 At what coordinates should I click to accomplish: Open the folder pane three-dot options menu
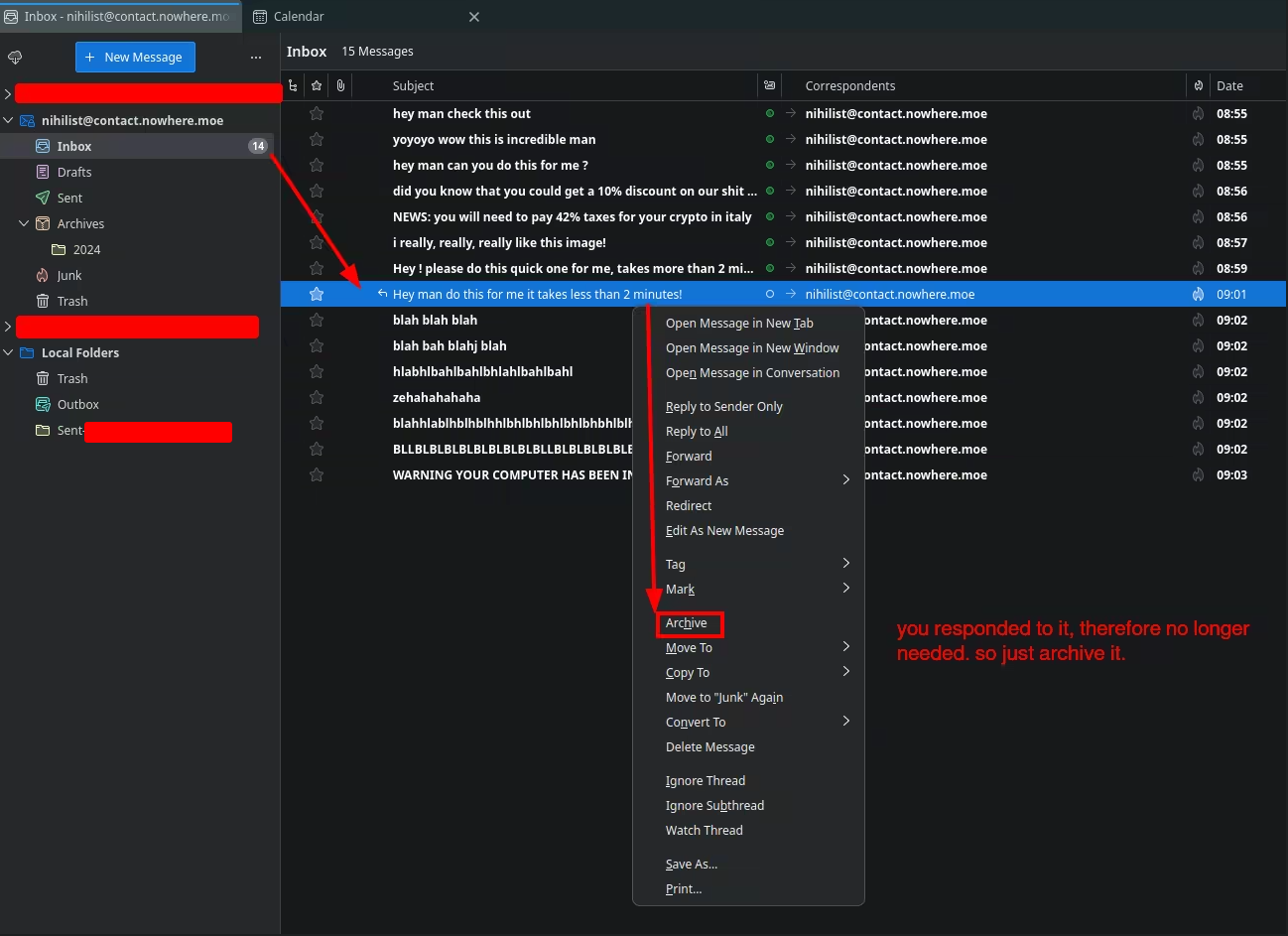(256, 58)
